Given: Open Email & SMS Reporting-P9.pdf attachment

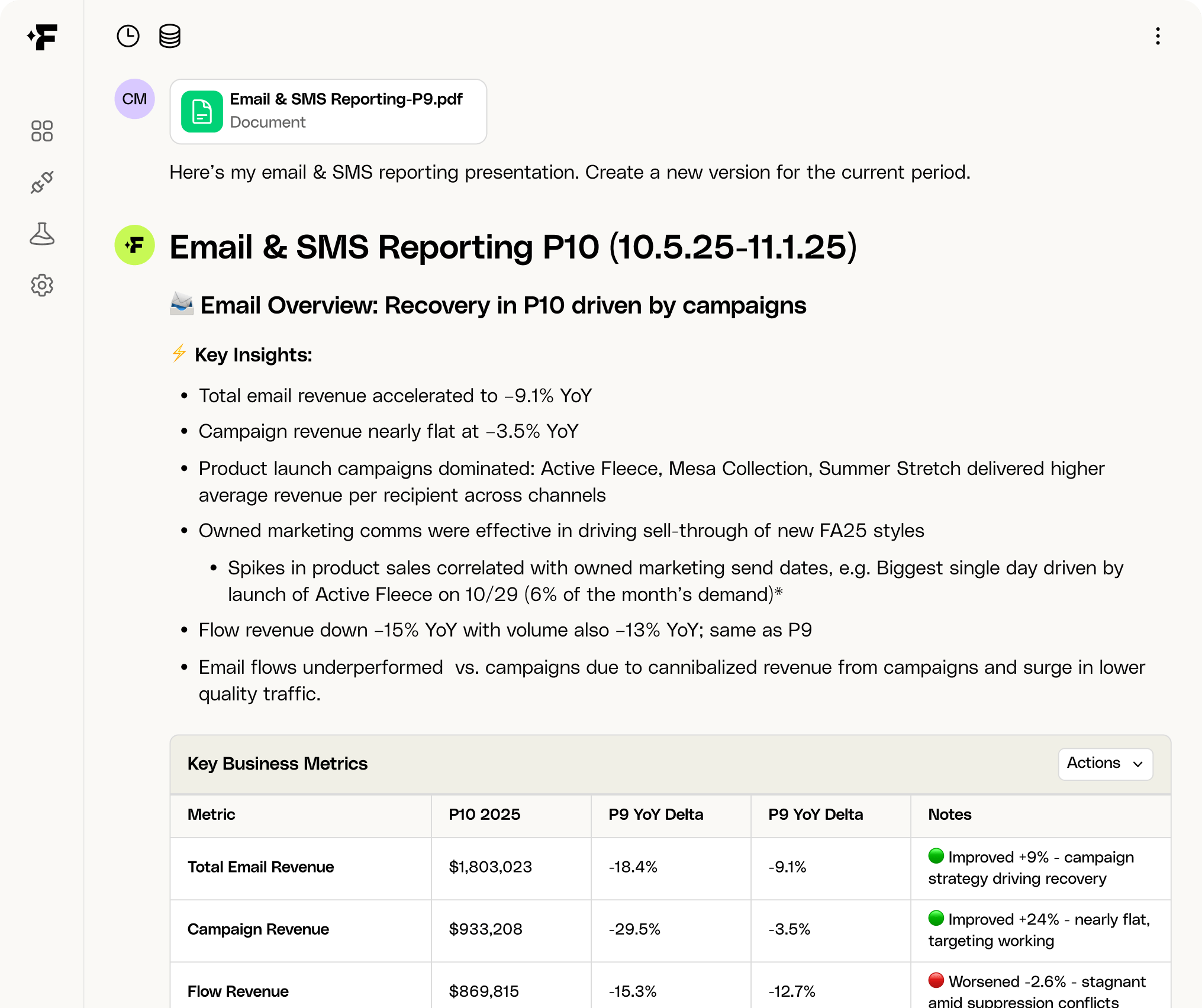Looking at the screenshot, I should (x=346, y=99).
